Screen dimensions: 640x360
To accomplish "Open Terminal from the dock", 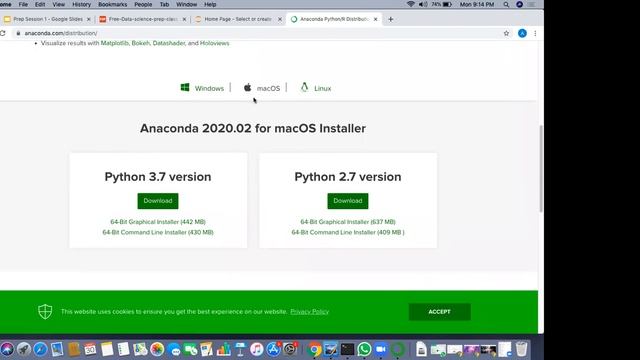I will tap(347, 349).
